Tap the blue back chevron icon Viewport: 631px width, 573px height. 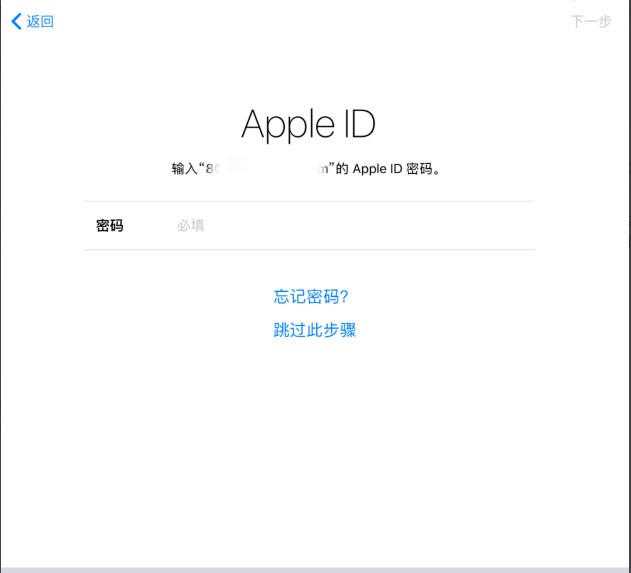[x=16, y=21]
